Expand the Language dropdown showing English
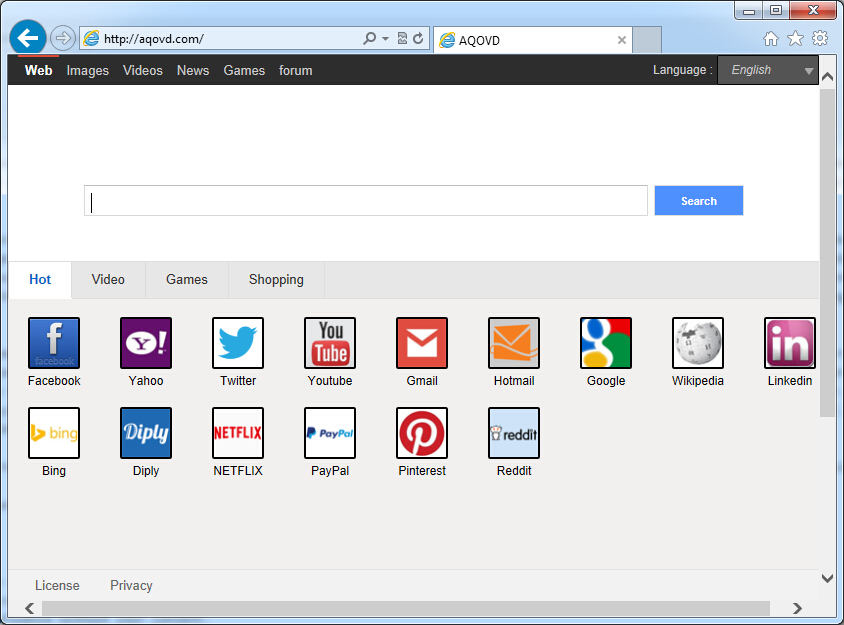 (768, 70)
